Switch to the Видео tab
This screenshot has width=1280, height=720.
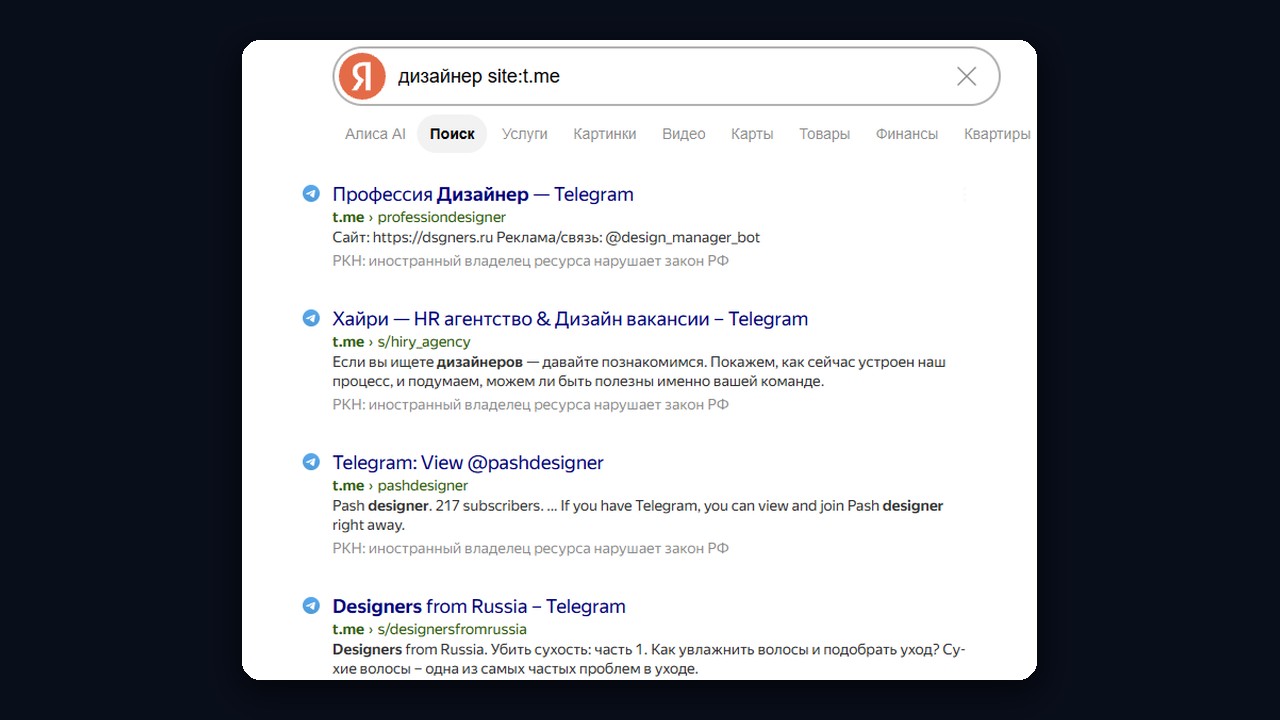tap(684, 134)
